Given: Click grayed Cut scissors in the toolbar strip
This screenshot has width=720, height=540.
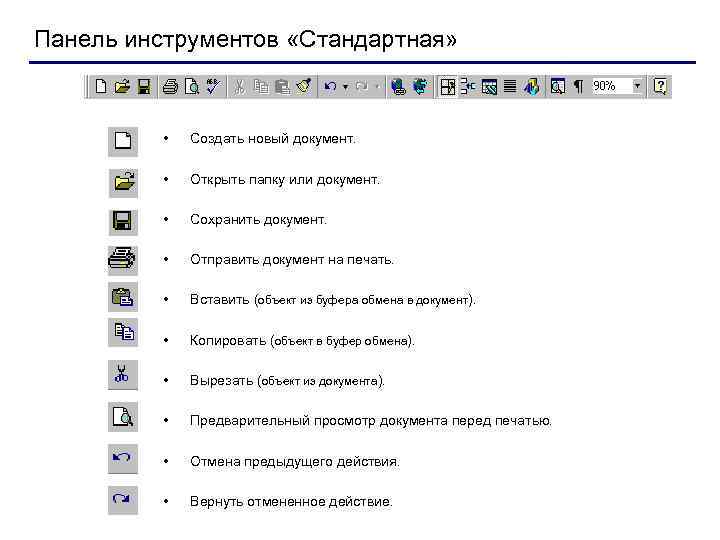Looking at the screenshot, I should click(x=239, y=86).
